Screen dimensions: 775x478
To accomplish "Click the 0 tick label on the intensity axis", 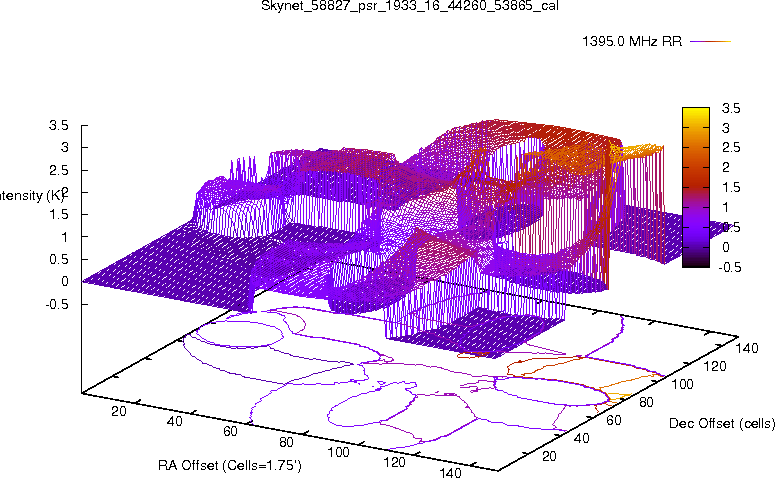I will (65, 281).
